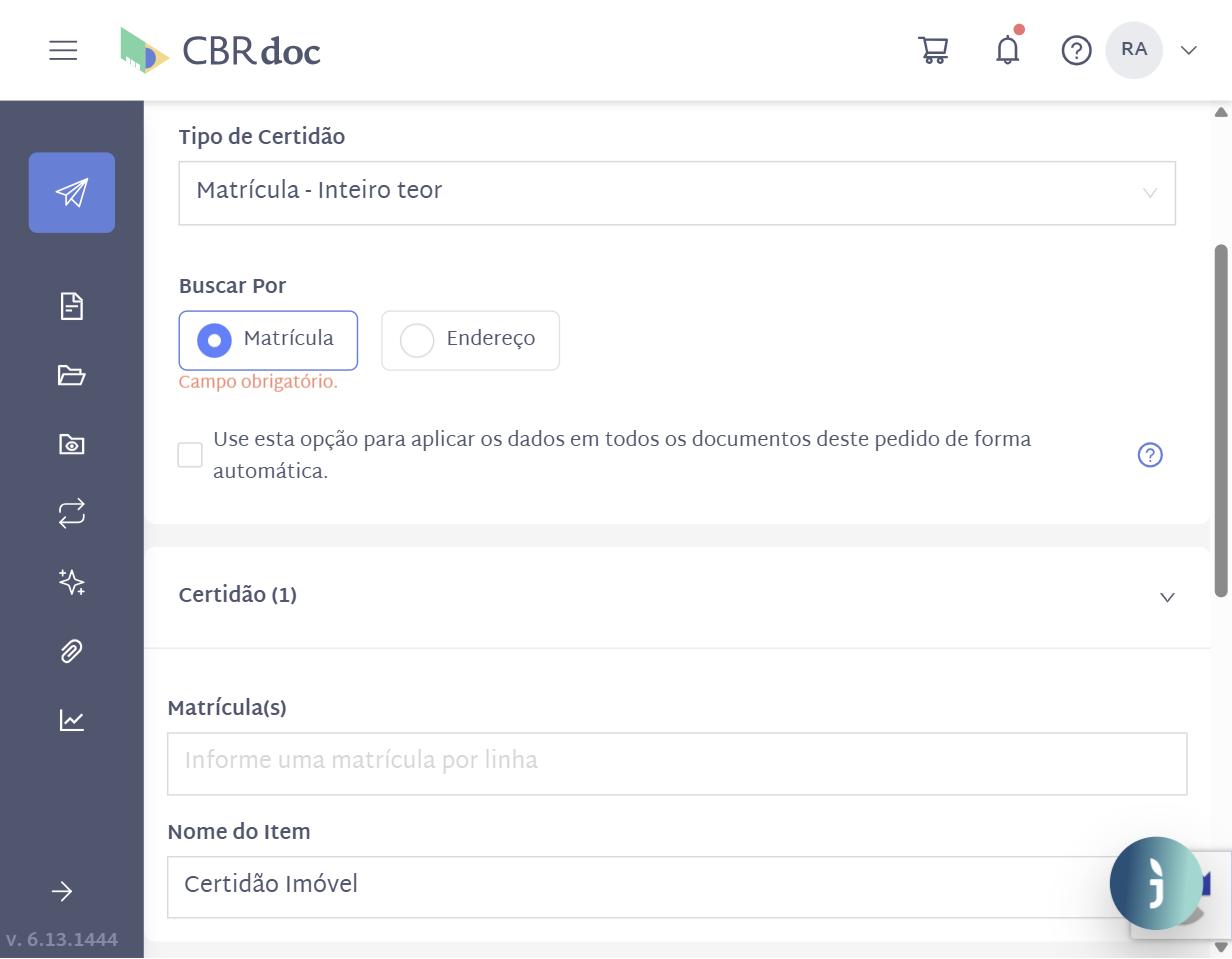Open the folder with eye sidebar icon
Screen dimensions: 1232x959
tap(71, 444)
